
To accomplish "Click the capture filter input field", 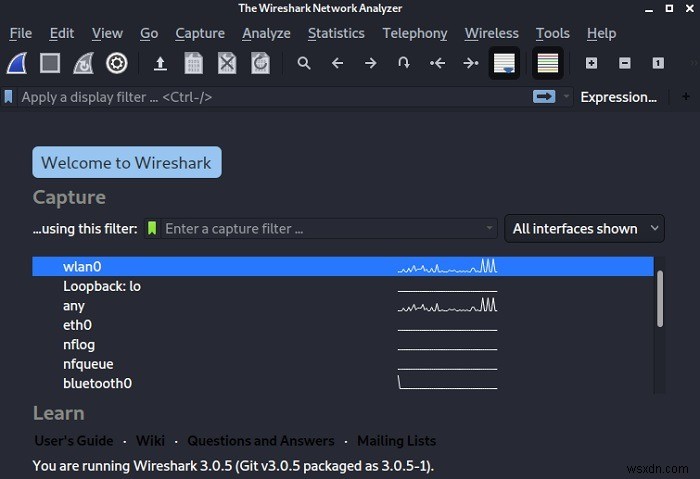I will (321, 229).
